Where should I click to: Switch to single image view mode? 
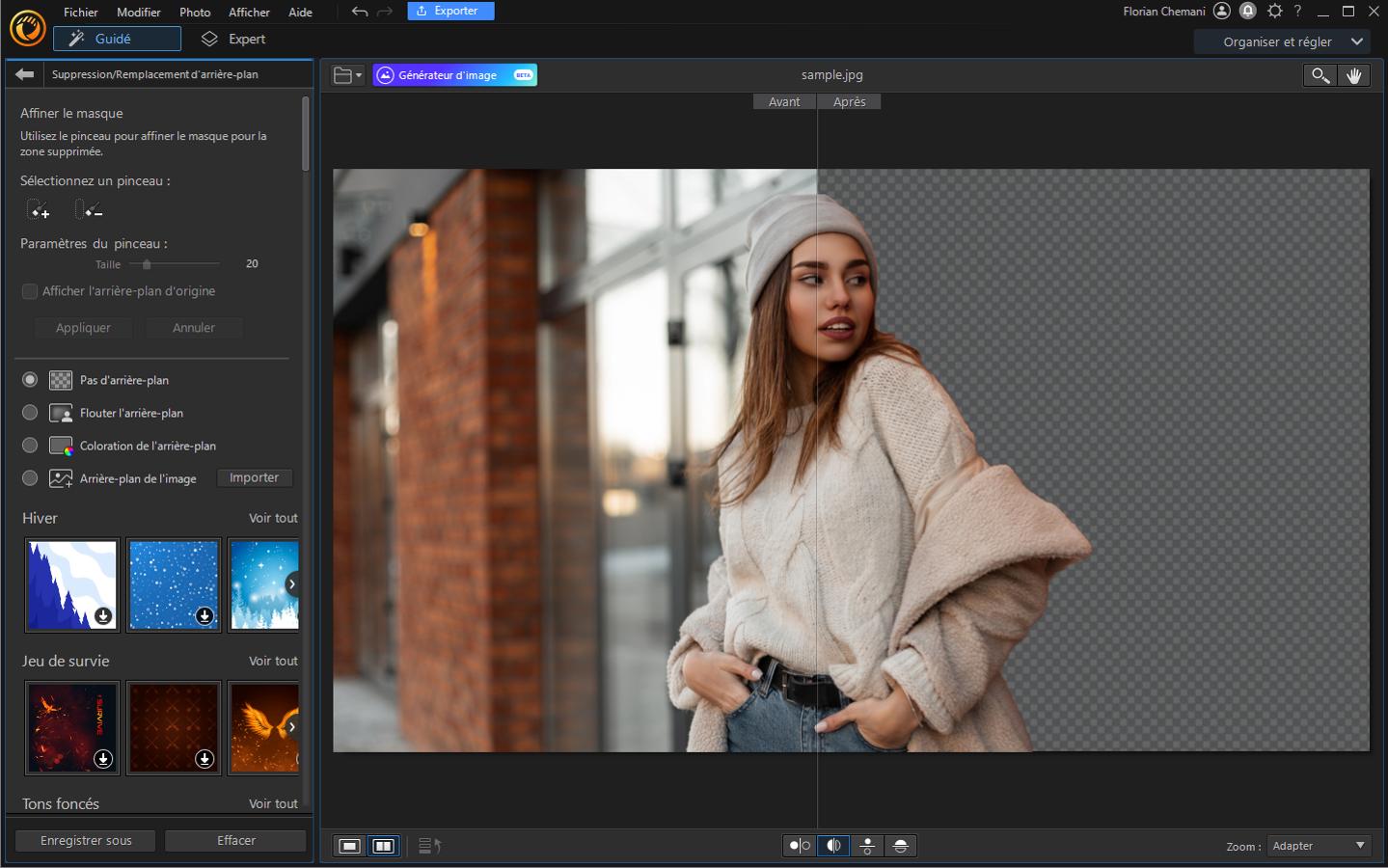coord(348,845)
